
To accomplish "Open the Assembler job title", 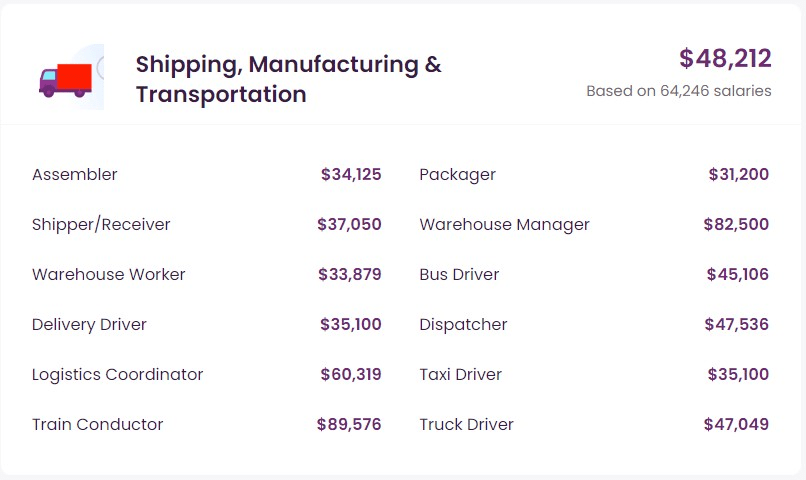I will (75, 175).
